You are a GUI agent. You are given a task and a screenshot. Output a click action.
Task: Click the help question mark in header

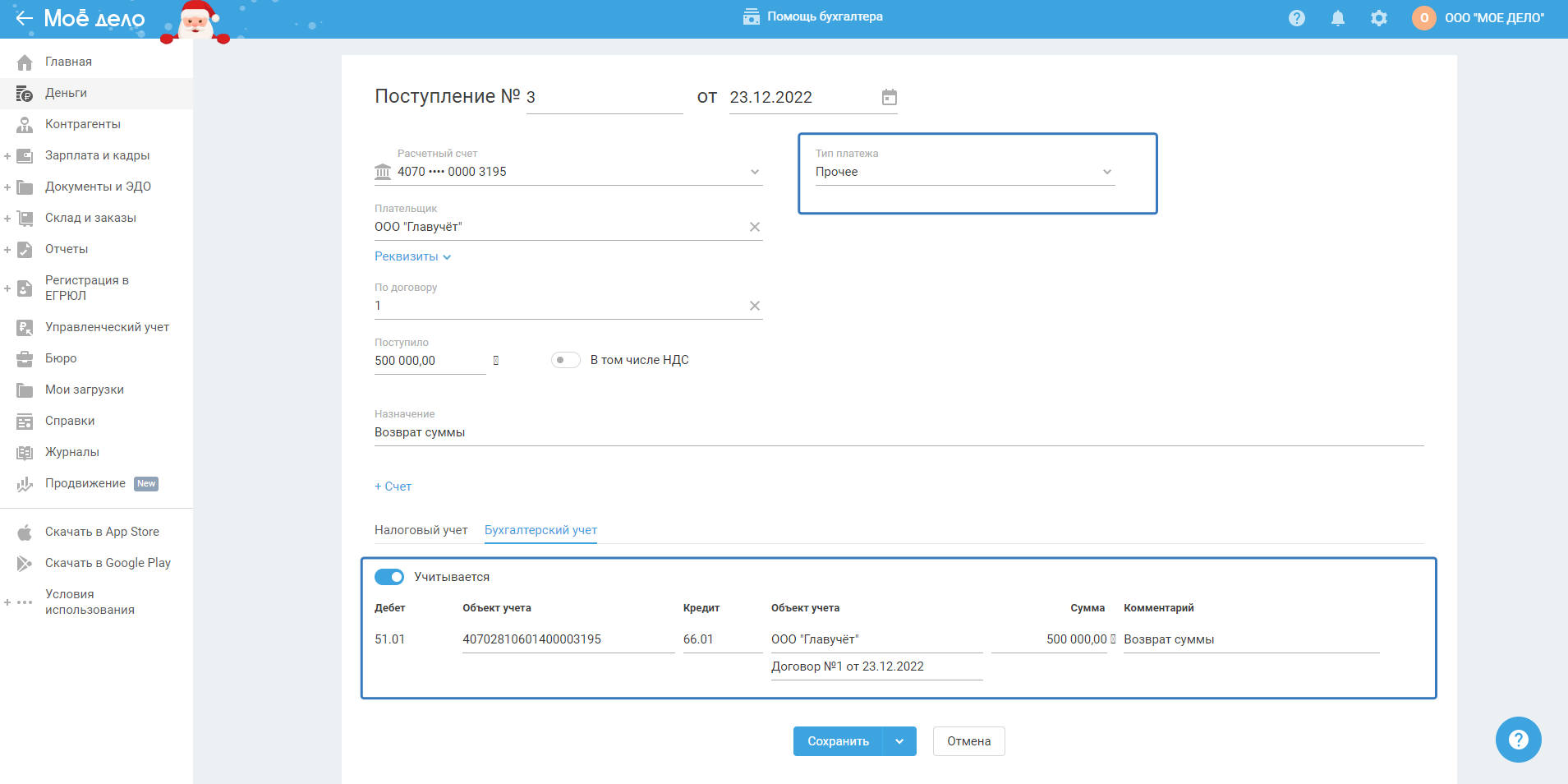pyautogui.click(x=1296, y=18)
